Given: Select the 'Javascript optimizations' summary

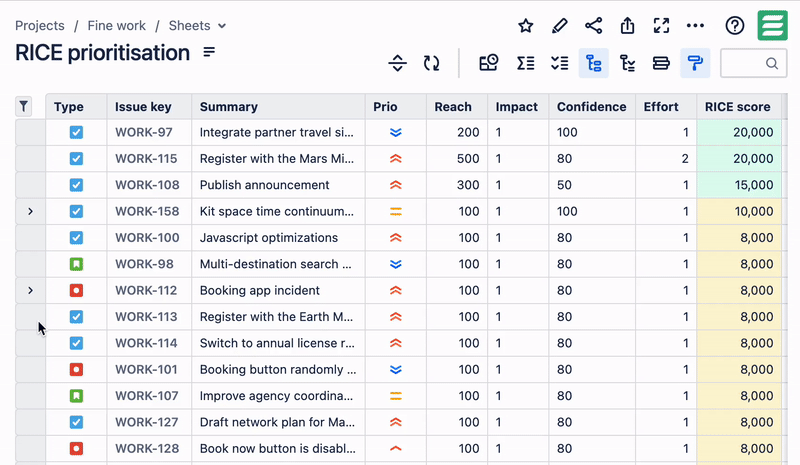Looking at the screenshot, I should [269, 238].
